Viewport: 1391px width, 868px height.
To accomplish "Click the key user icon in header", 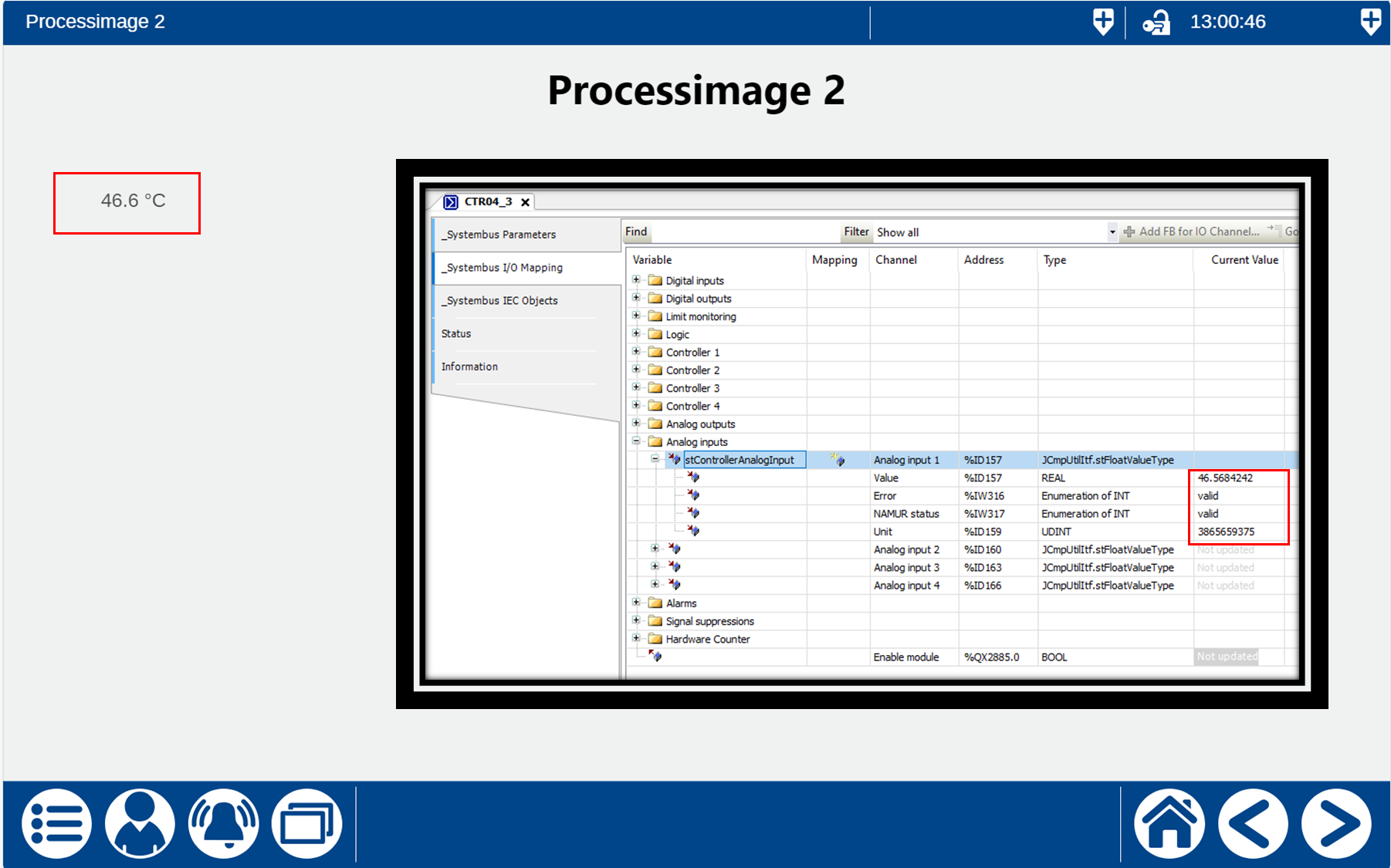I will tap(1156, 22).
